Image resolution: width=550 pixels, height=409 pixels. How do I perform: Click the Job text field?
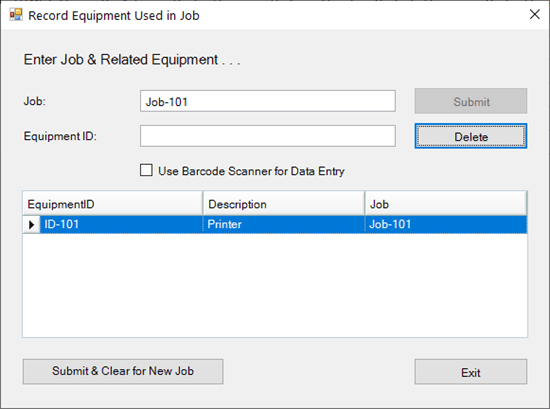click(268, 101)
